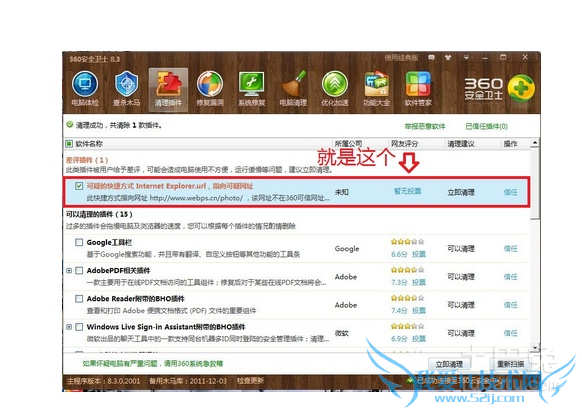Viewport: 582px width, 413px height.
Task: Click the message bubble icon in title bar
Action: 431,58
